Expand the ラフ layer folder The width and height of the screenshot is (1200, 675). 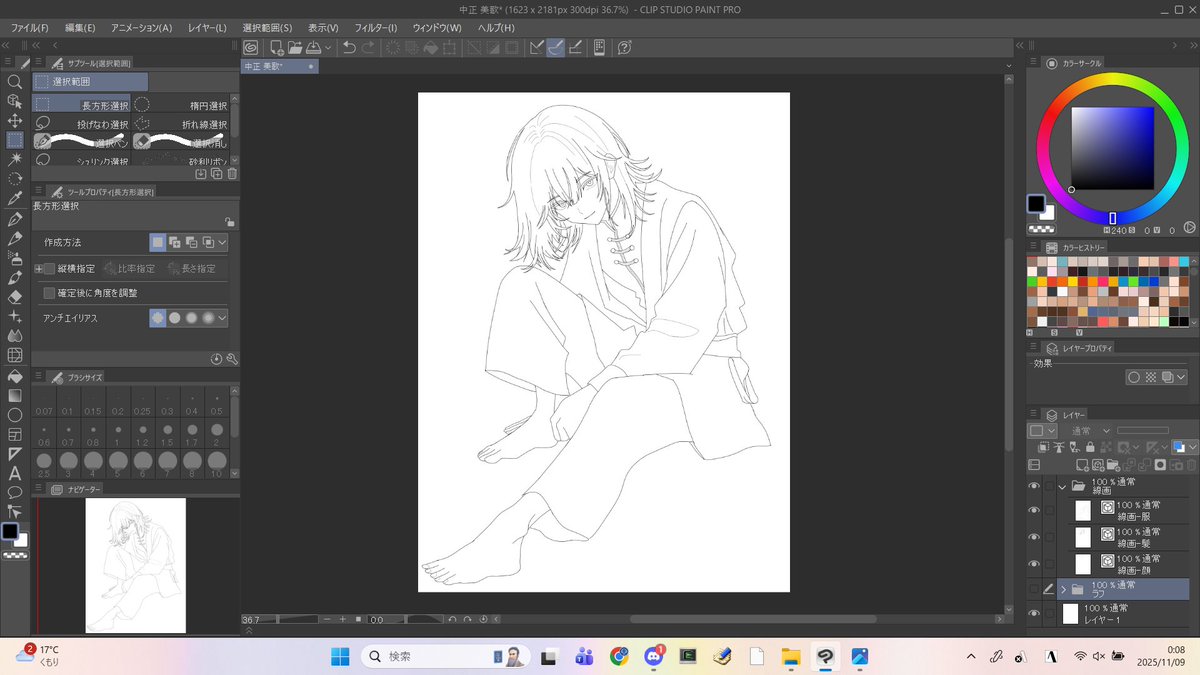pyautogui.click(x=1063, y=588)
